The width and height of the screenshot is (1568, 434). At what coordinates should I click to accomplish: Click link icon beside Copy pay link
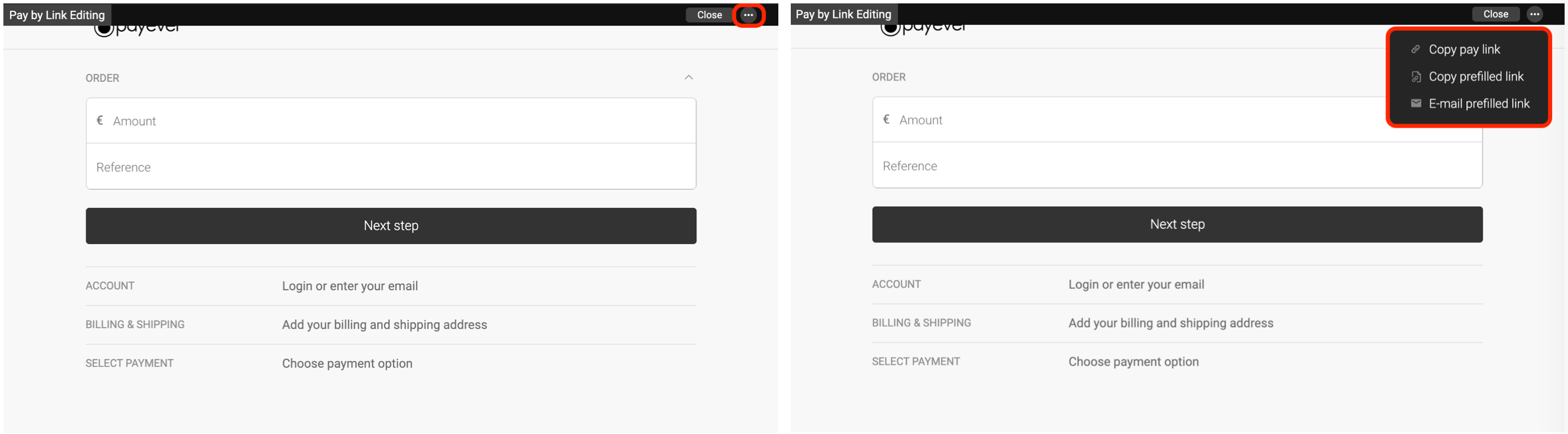pyautogui.click(x=1416, y=49)
